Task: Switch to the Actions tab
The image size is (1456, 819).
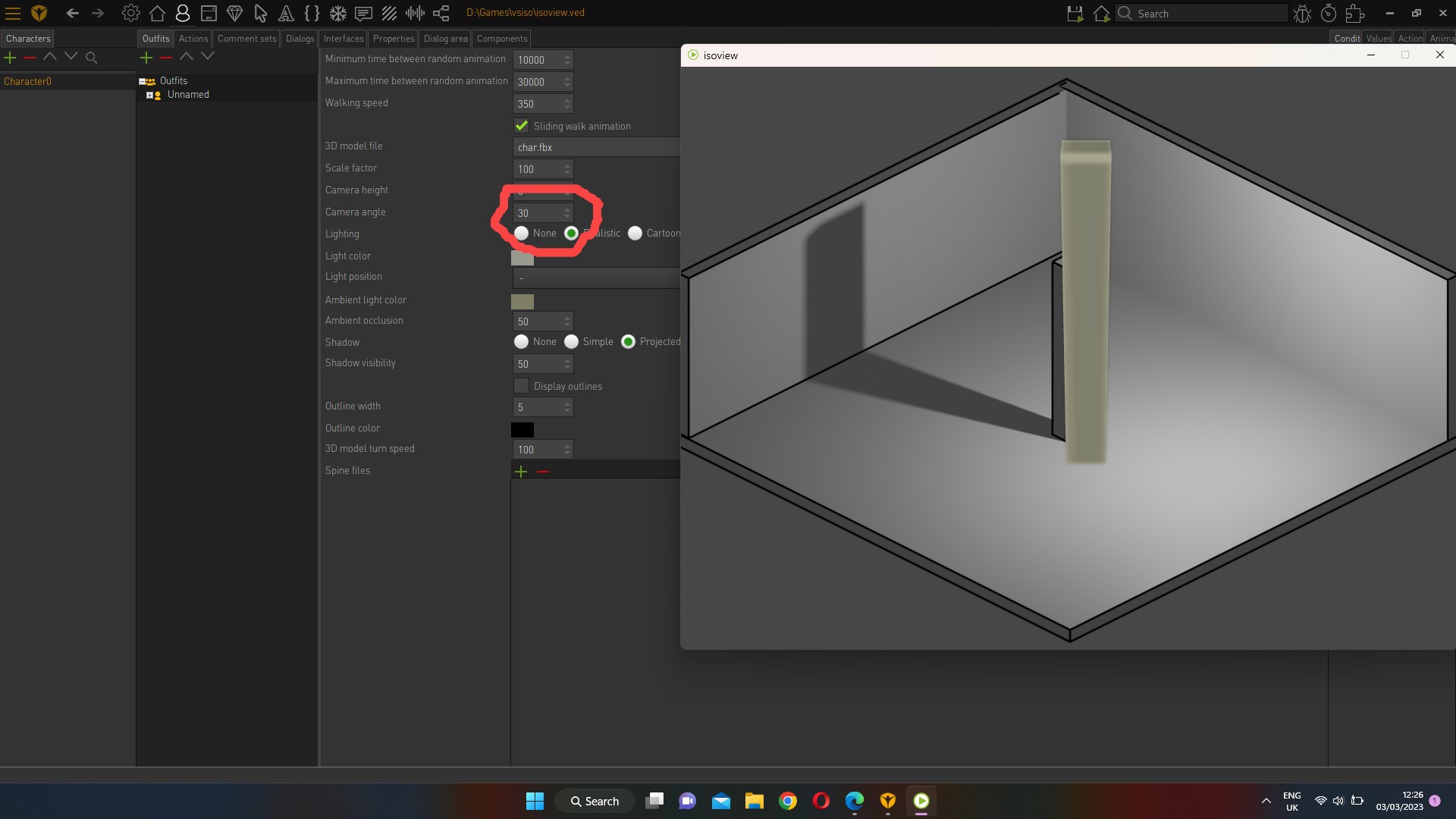Action: tap(193, 38)
